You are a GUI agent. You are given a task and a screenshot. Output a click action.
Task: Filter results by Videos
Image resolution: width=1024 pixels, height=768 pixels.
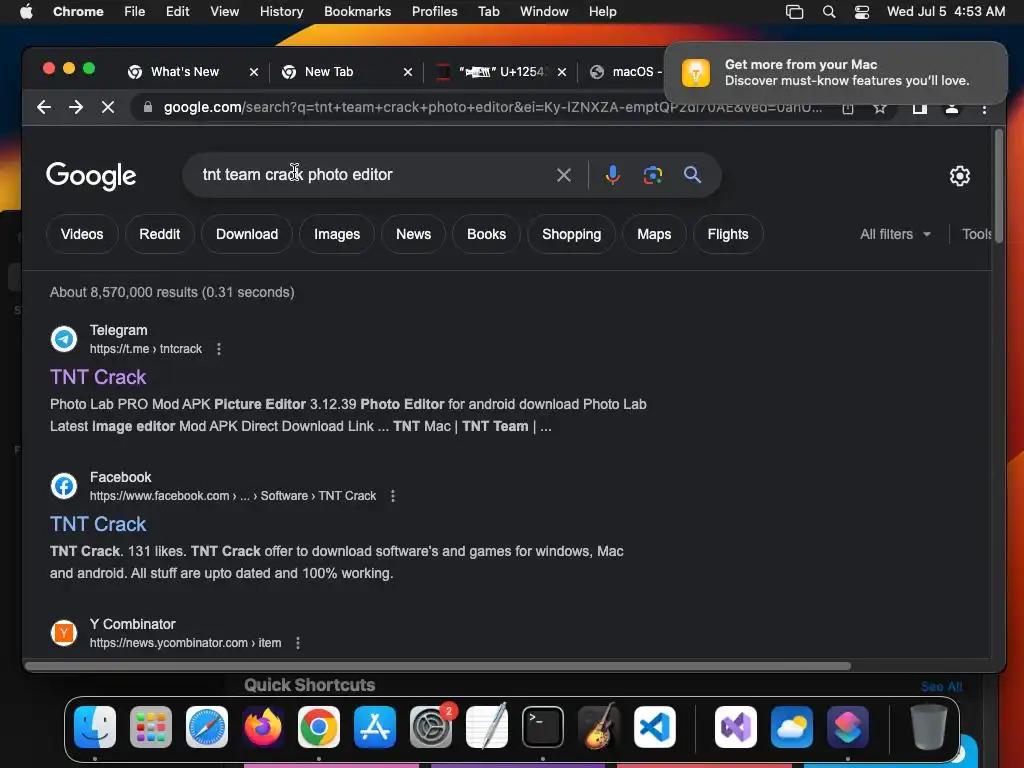coord(82,234)
